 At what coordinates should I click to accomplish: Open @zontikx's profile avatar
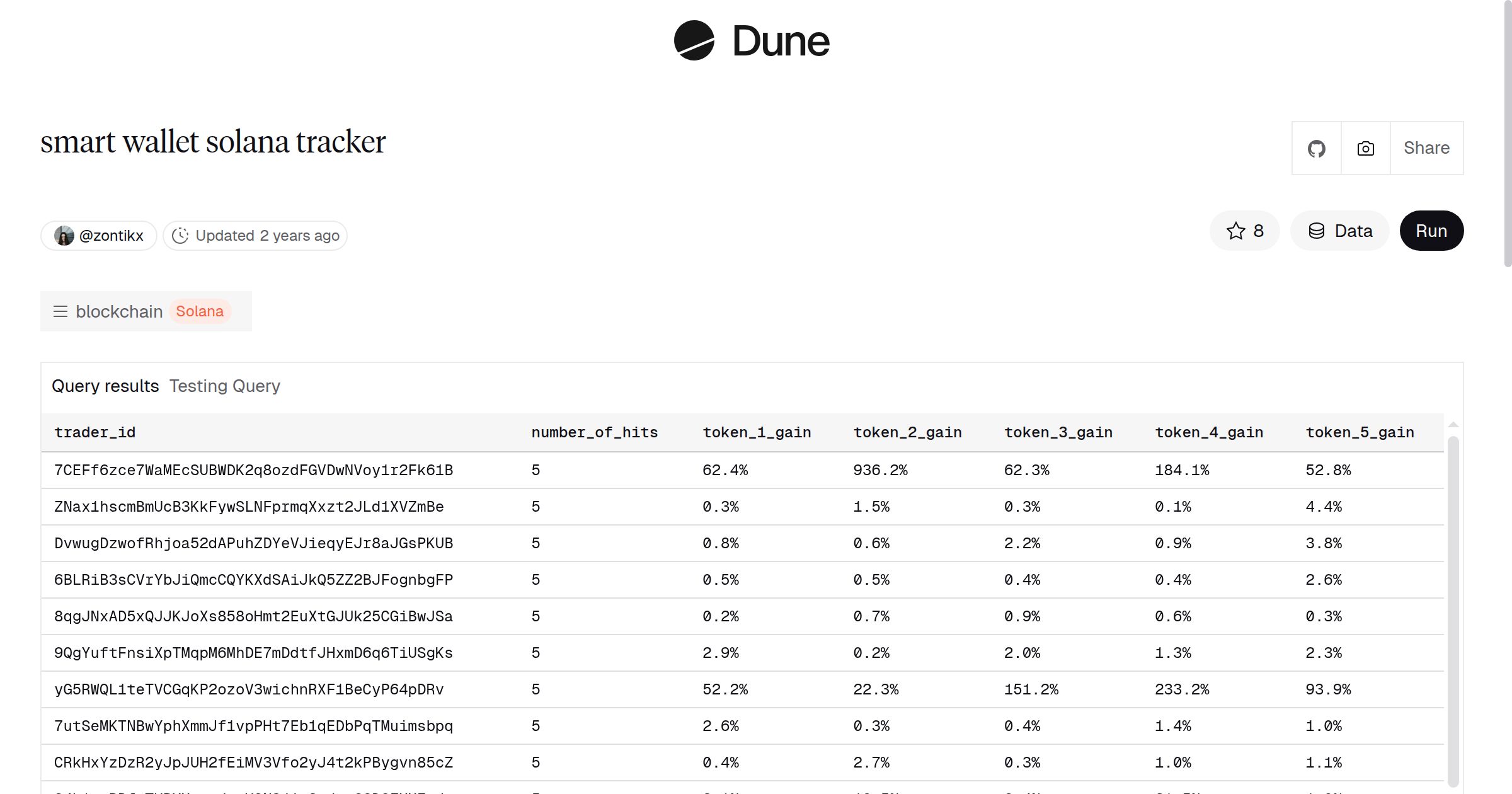(x=64, y=235)
